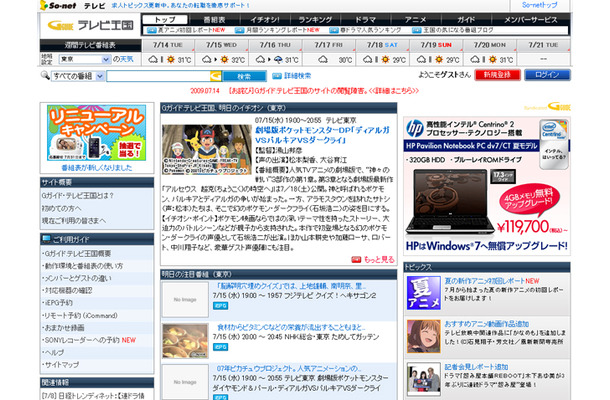Open 夏の新作アニメ初回レポート topic link
The image size is (610, 400).
[492, 281]
